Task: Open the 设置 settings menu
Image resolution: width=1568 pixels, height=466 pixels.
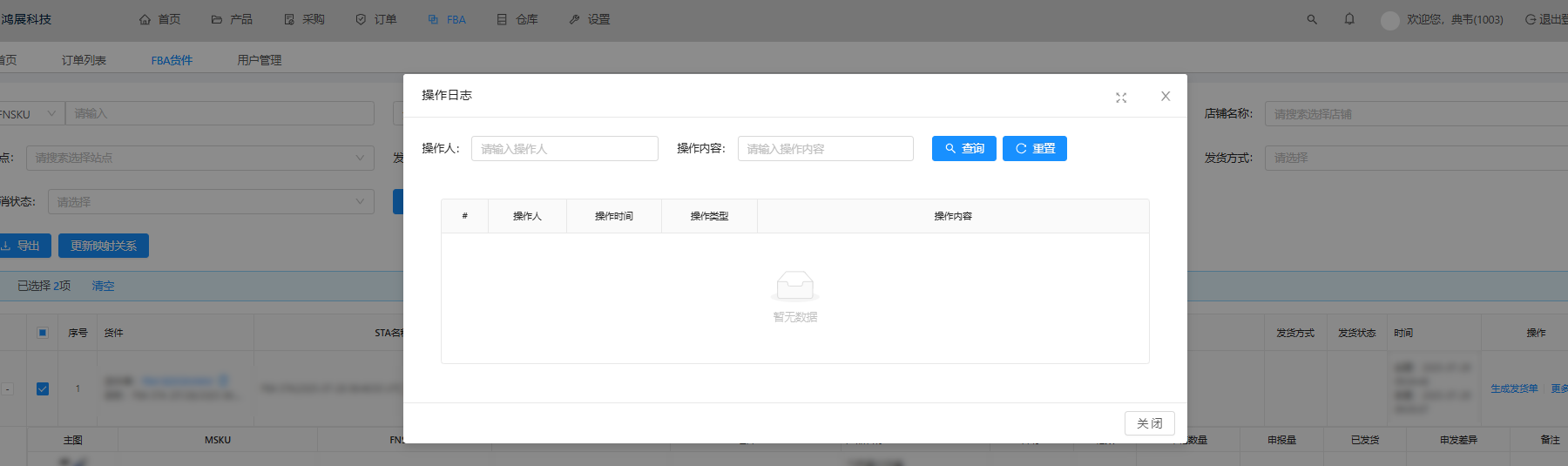Action: [590, 19]
